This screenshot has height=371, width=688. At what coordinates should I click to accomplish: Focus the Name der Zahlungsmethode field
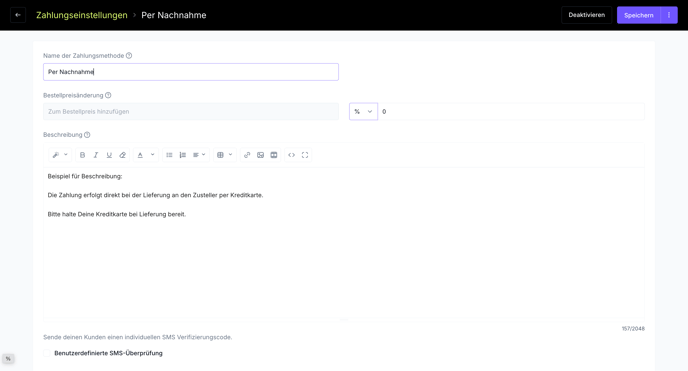191,72
